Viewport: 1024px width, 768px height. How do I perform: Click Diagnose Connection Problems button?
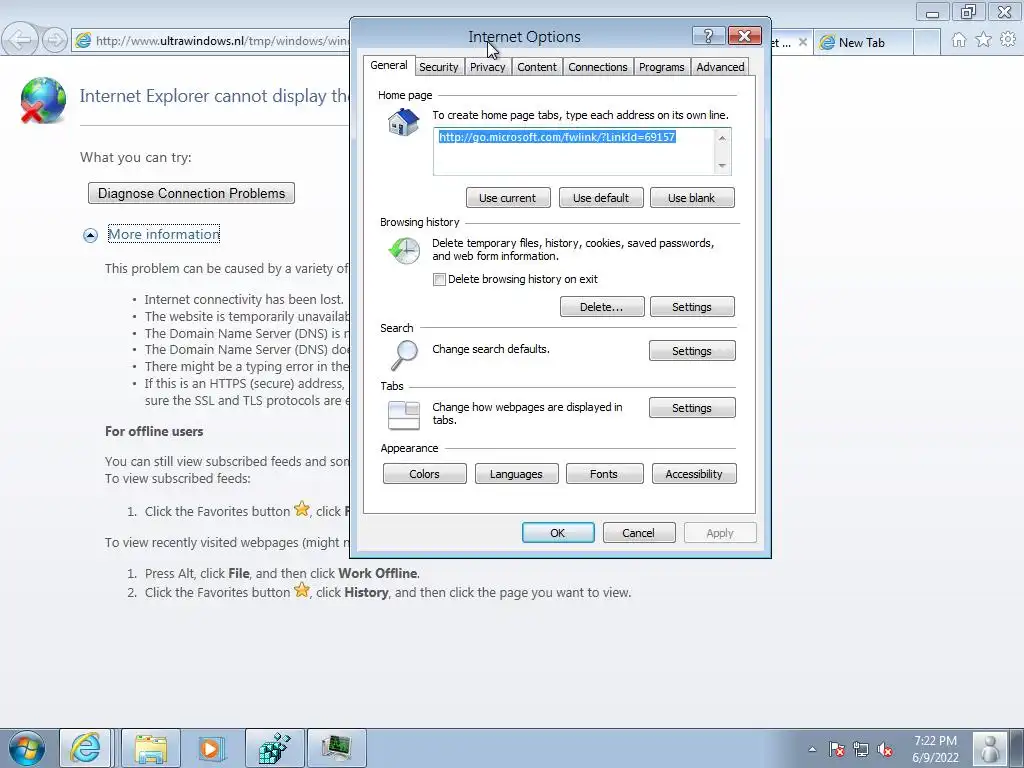(x=191, y=193)
